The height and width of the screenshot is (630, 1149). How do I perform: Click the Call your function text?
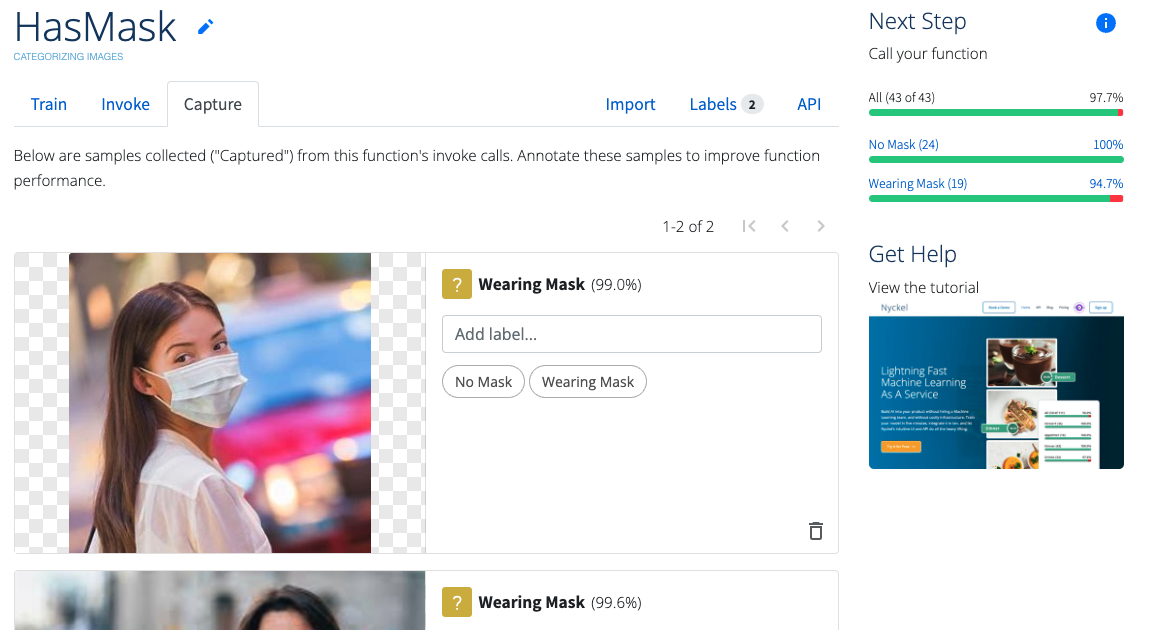[928, 53]
